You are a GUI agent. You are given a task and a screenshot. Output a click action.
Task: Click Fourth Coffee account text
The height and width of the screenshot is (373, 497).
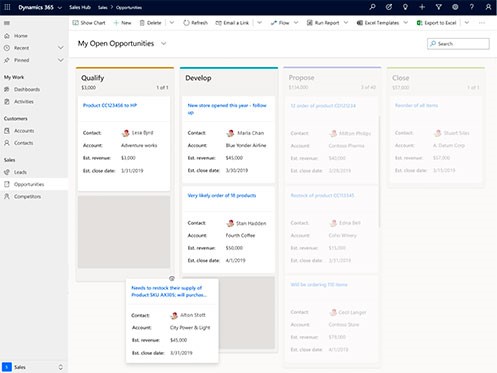coord(240,235)
